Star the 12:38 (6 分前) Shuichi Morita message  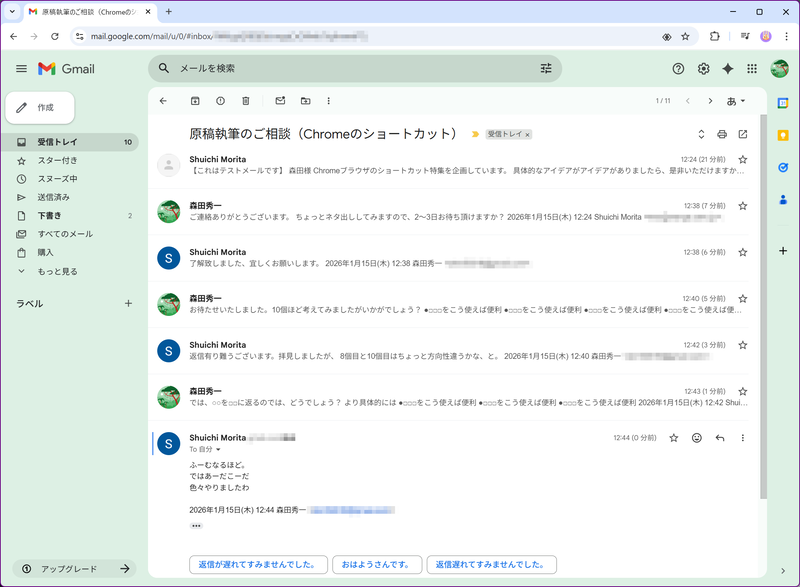tap(743, 252)
